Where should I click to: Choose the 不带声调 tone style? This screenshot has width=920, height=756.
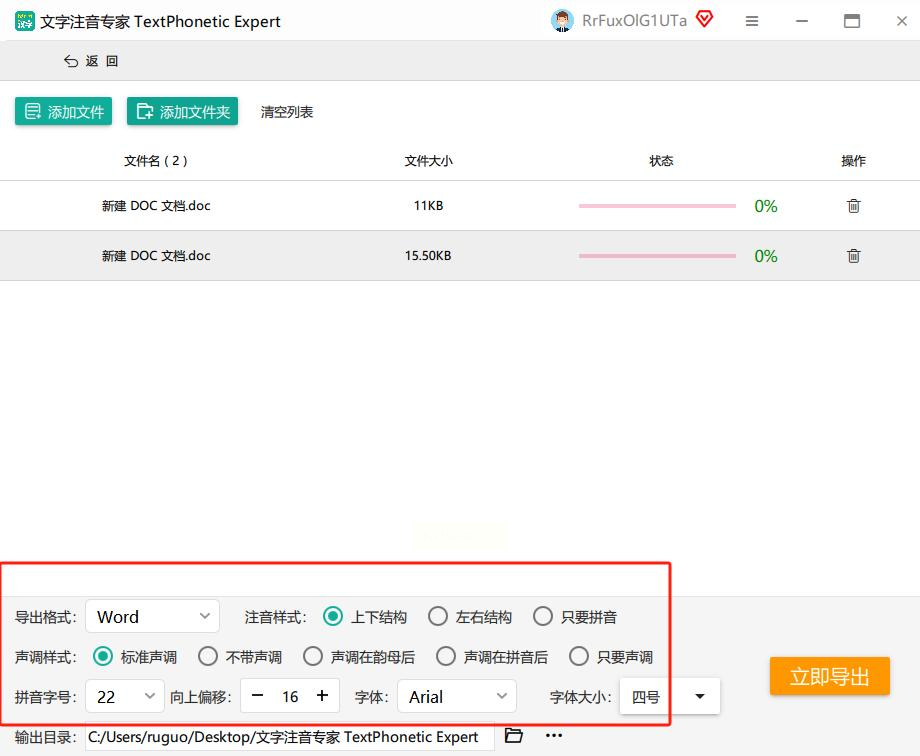click(x=208, y=657)
